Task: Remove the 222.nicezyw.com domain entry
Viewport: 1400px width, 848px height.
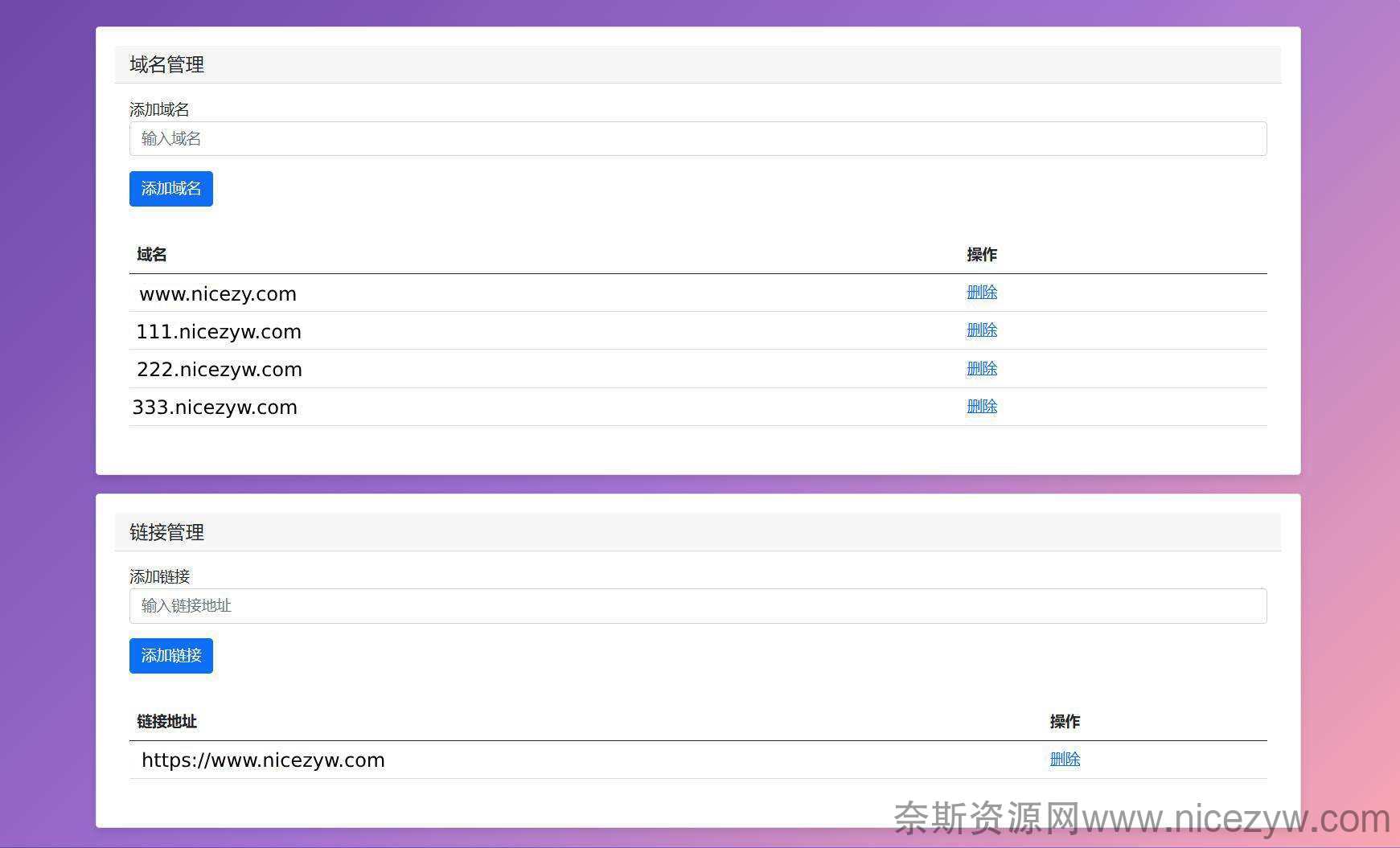Action: [981, 369]
